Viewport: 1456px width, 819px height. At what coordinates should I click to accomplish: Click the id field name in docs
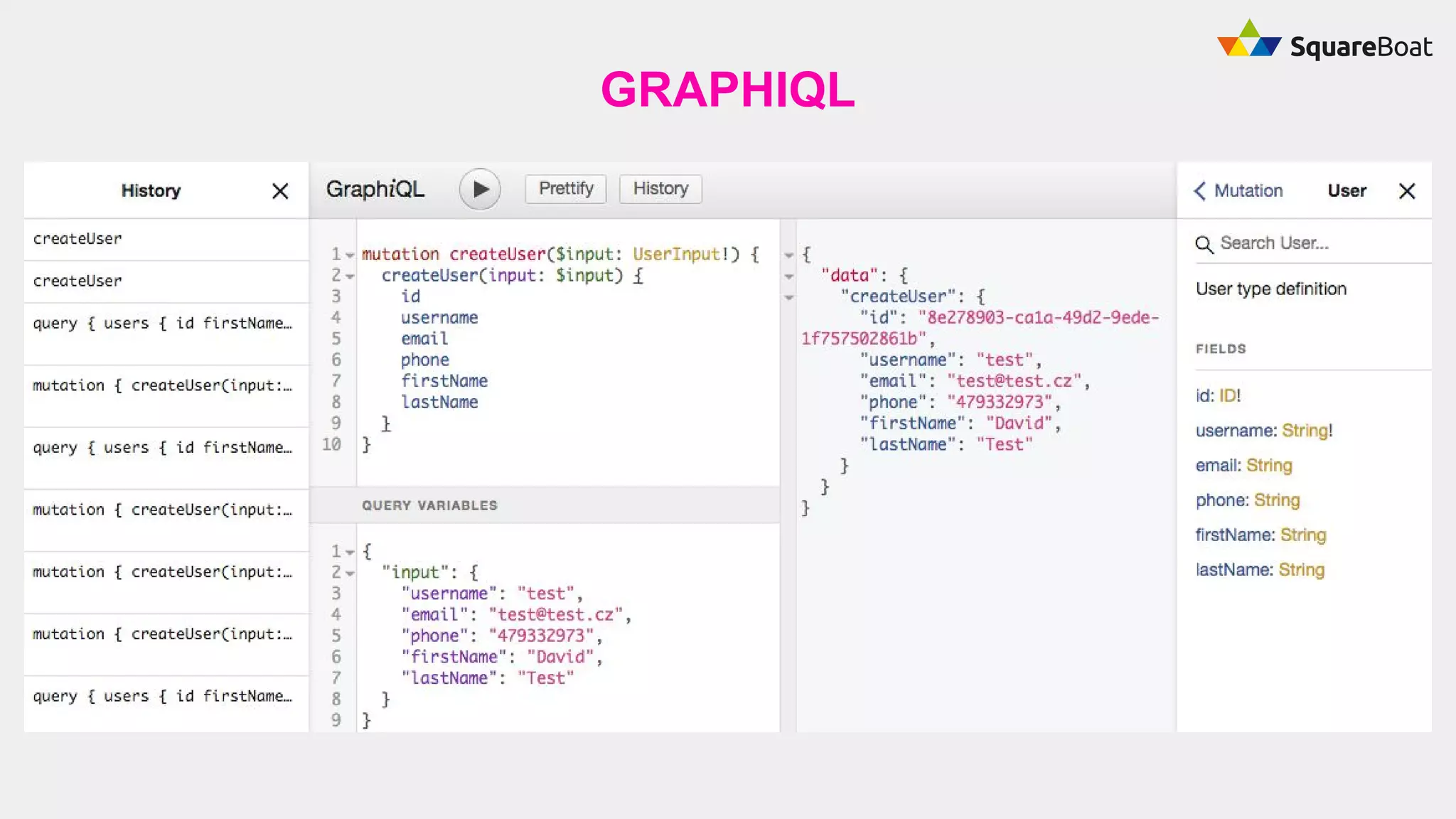(x=1204, y=396)
